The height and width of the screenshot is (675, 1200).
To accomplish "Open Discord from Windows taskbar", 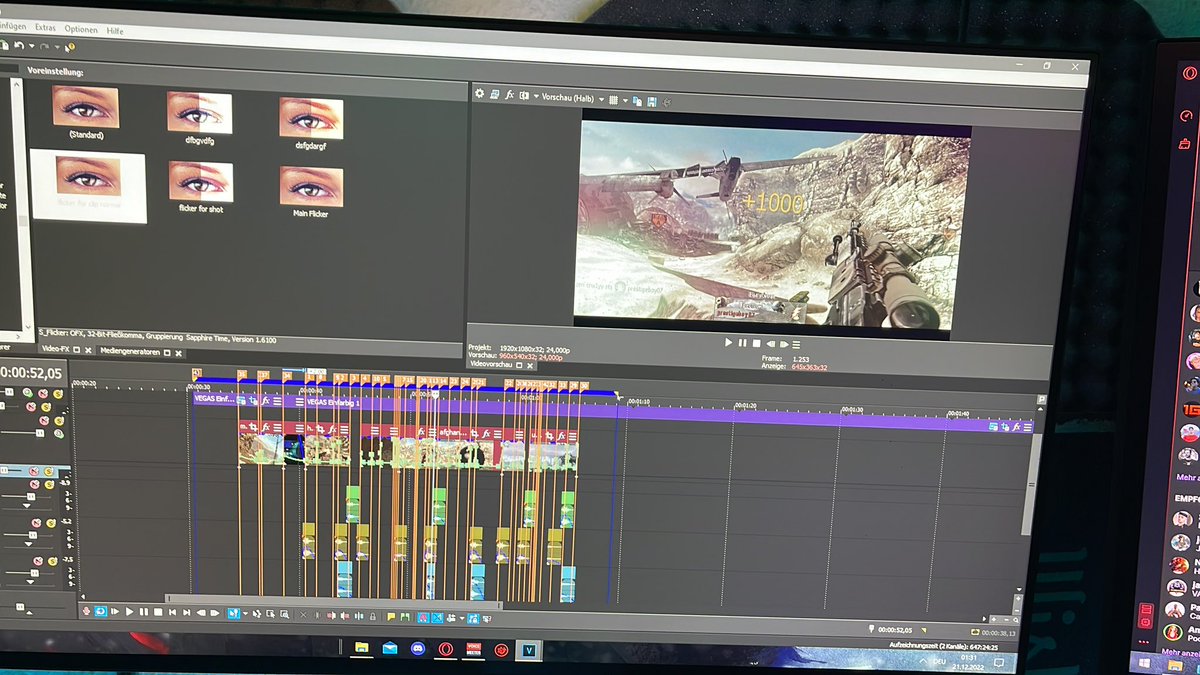I will tap(418, 648).
